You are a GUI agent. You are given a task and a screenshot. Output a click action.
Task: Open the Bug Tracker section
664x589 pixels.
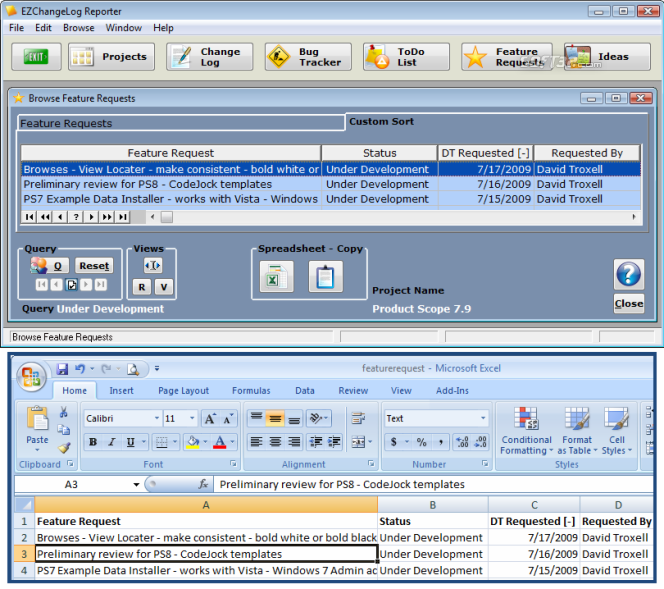[308, 56]
